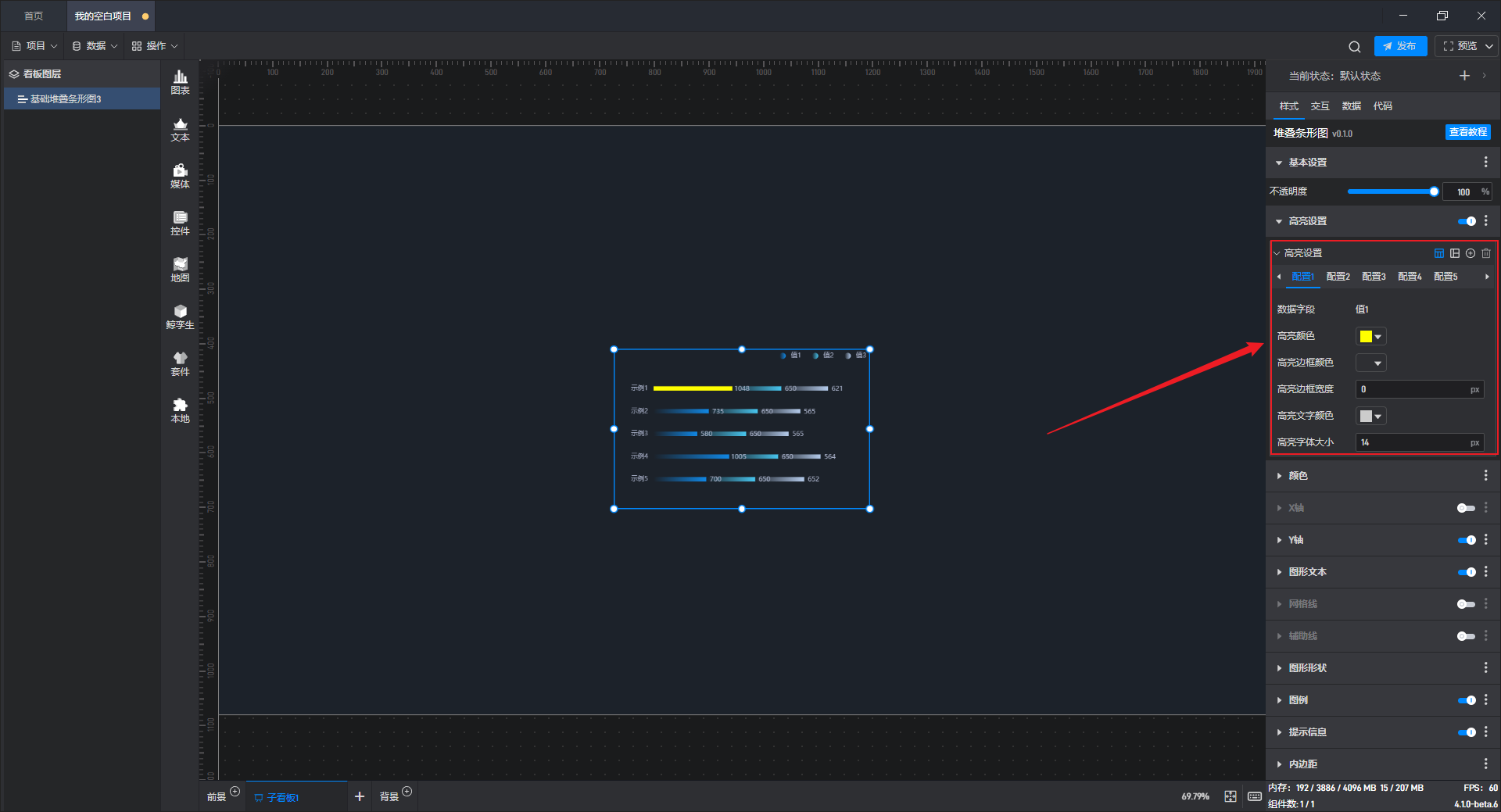This screenshot has width=1501, height=812.
Task: Expand the 提示信息 section
Action: pos(1279,732)
